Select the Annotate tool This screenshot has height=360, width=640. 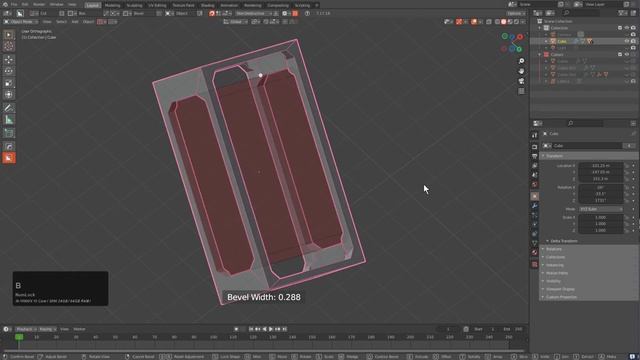click(x=9, y=108)
